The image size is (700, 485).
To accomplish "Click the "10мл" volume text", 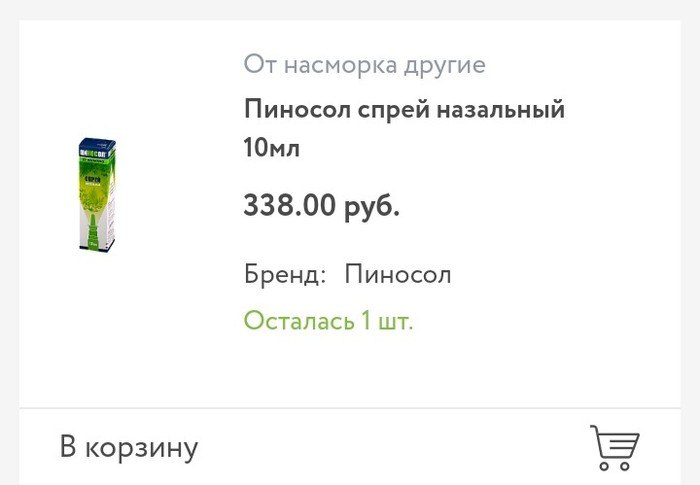I will tap(272, 149).
